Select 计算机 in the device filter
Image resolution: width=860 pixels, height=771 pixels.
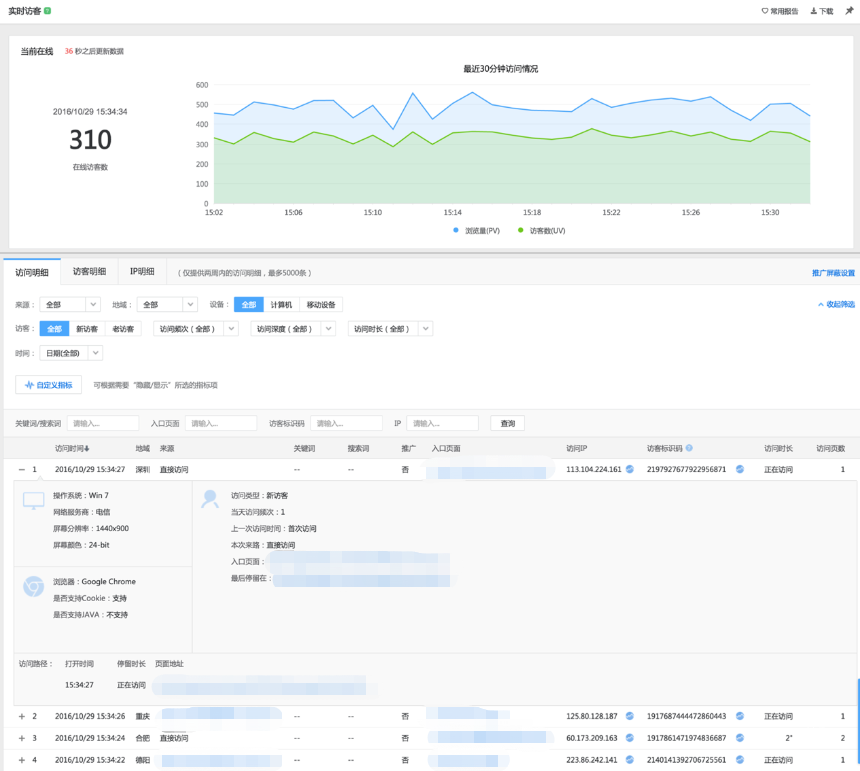[x=281, y=305]
